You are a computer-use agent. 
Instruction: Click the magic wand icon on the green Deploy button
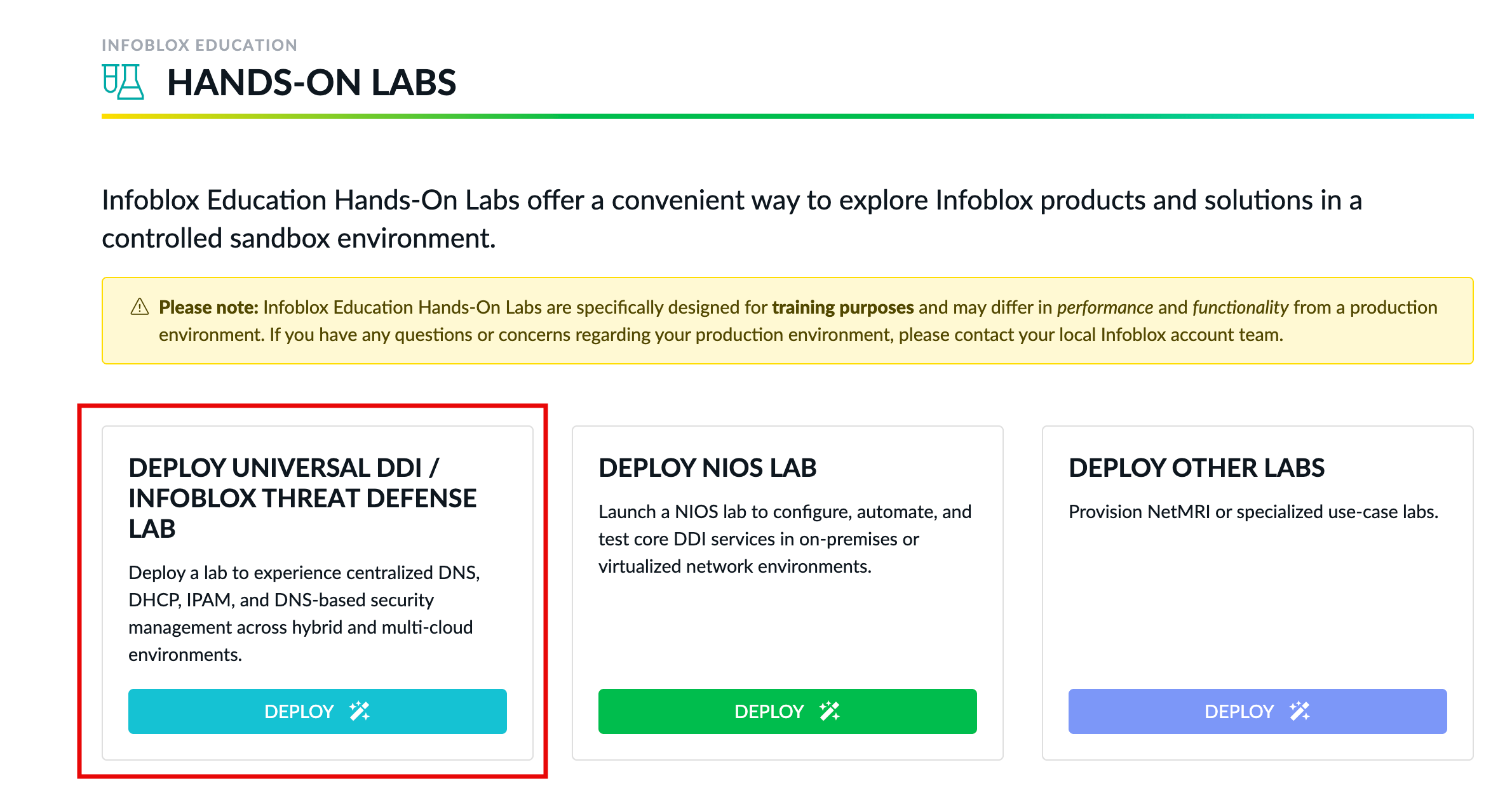pos(830,711)
